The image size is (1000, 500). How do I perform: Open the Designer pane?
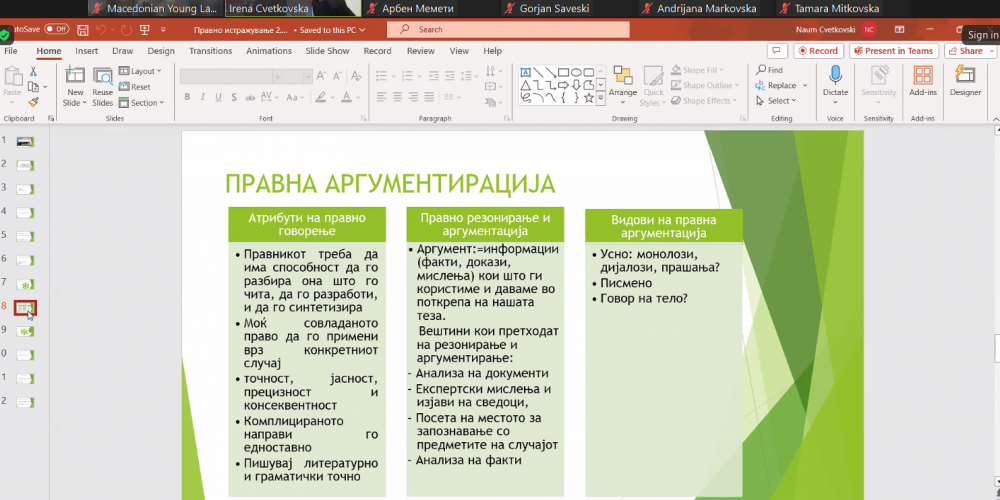(x=965, y=80)
